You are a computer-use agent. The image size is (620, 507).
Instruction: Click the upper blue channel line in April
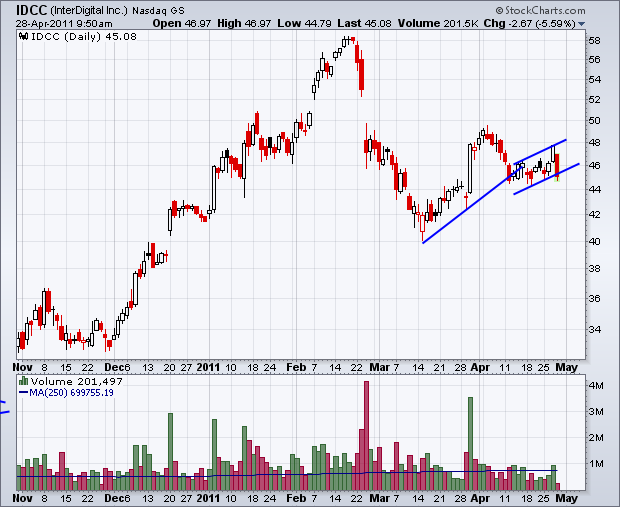tap(540, 151)
